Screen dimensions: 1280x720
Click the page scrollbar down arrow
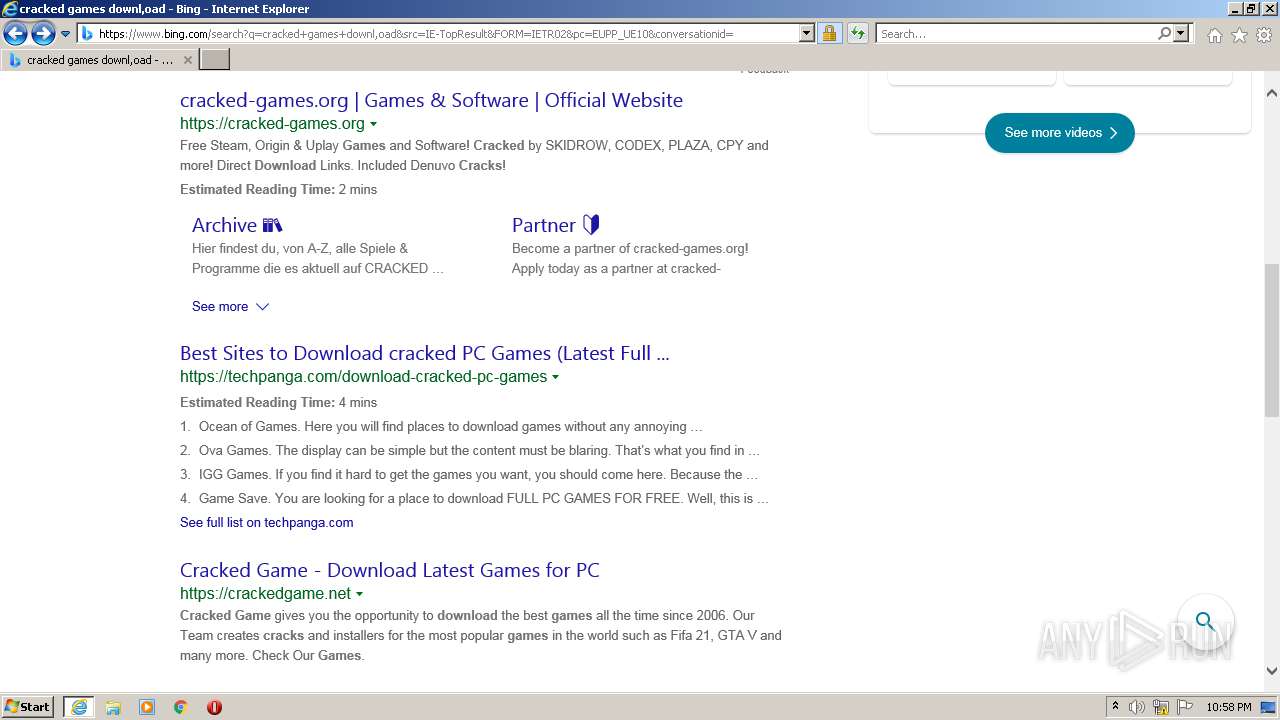point(1272,671)
